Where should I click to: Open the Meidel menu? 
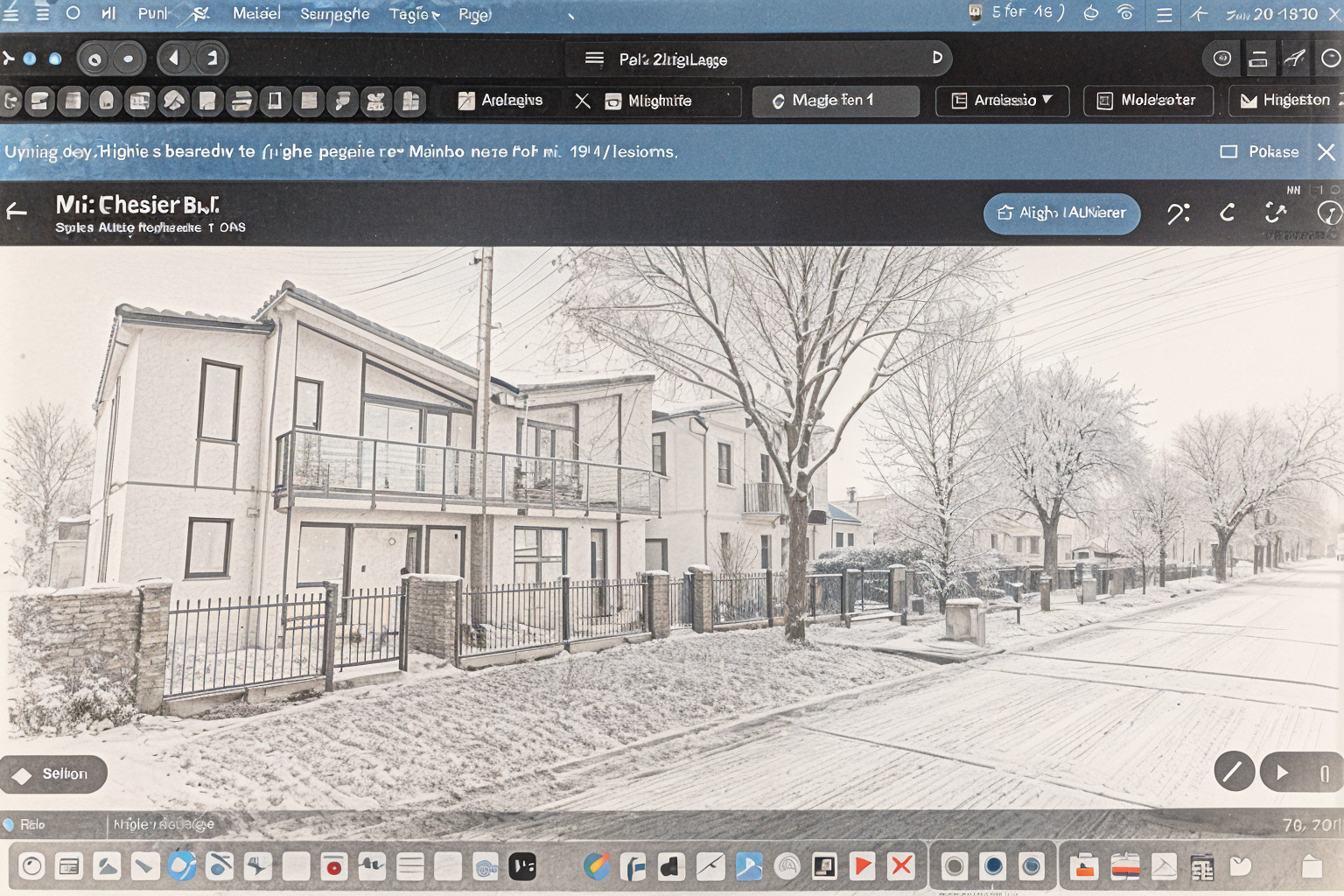(256, 14)
